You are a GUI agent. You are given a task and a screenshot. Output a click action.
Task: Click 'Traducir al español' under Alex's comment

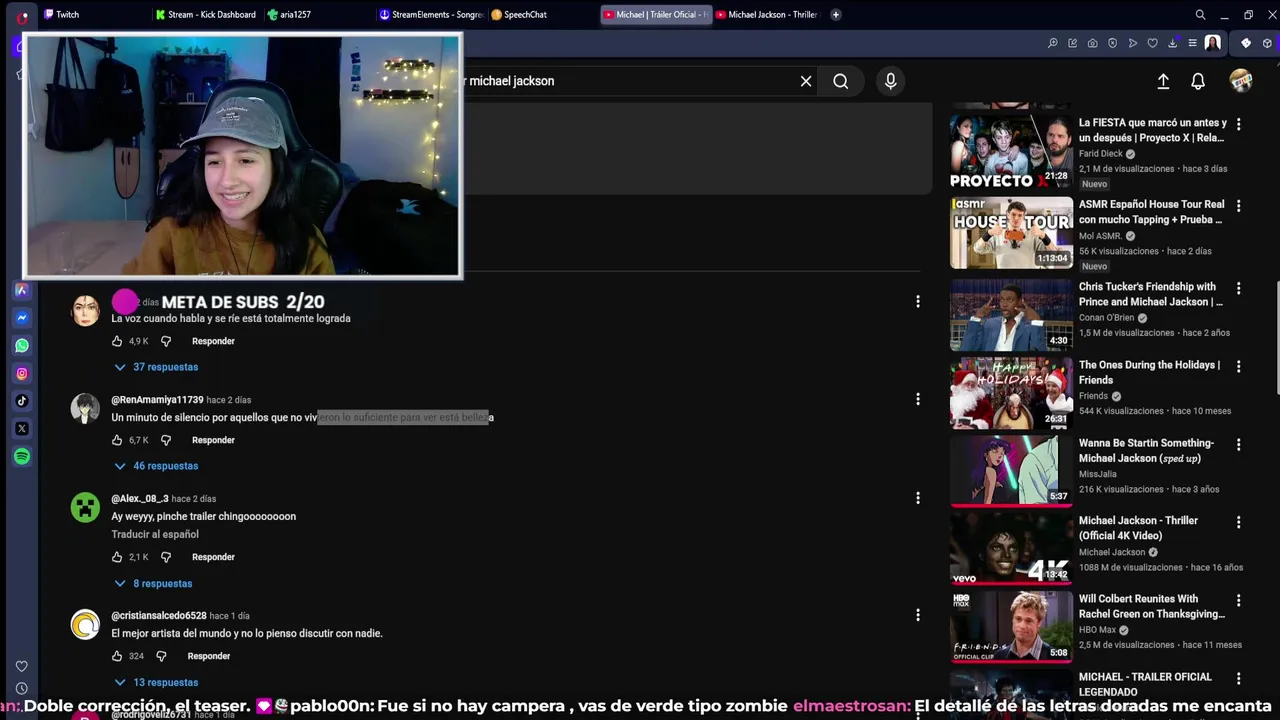155,535
